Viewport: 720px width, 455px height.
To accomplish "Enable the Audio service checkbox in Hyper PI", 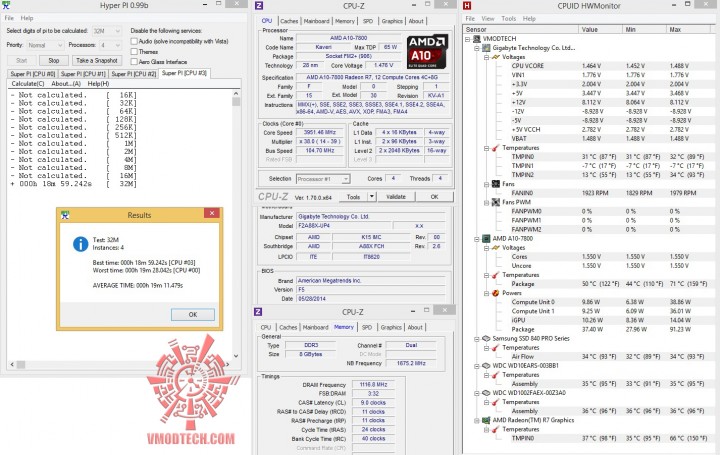I will pos(134,41).
